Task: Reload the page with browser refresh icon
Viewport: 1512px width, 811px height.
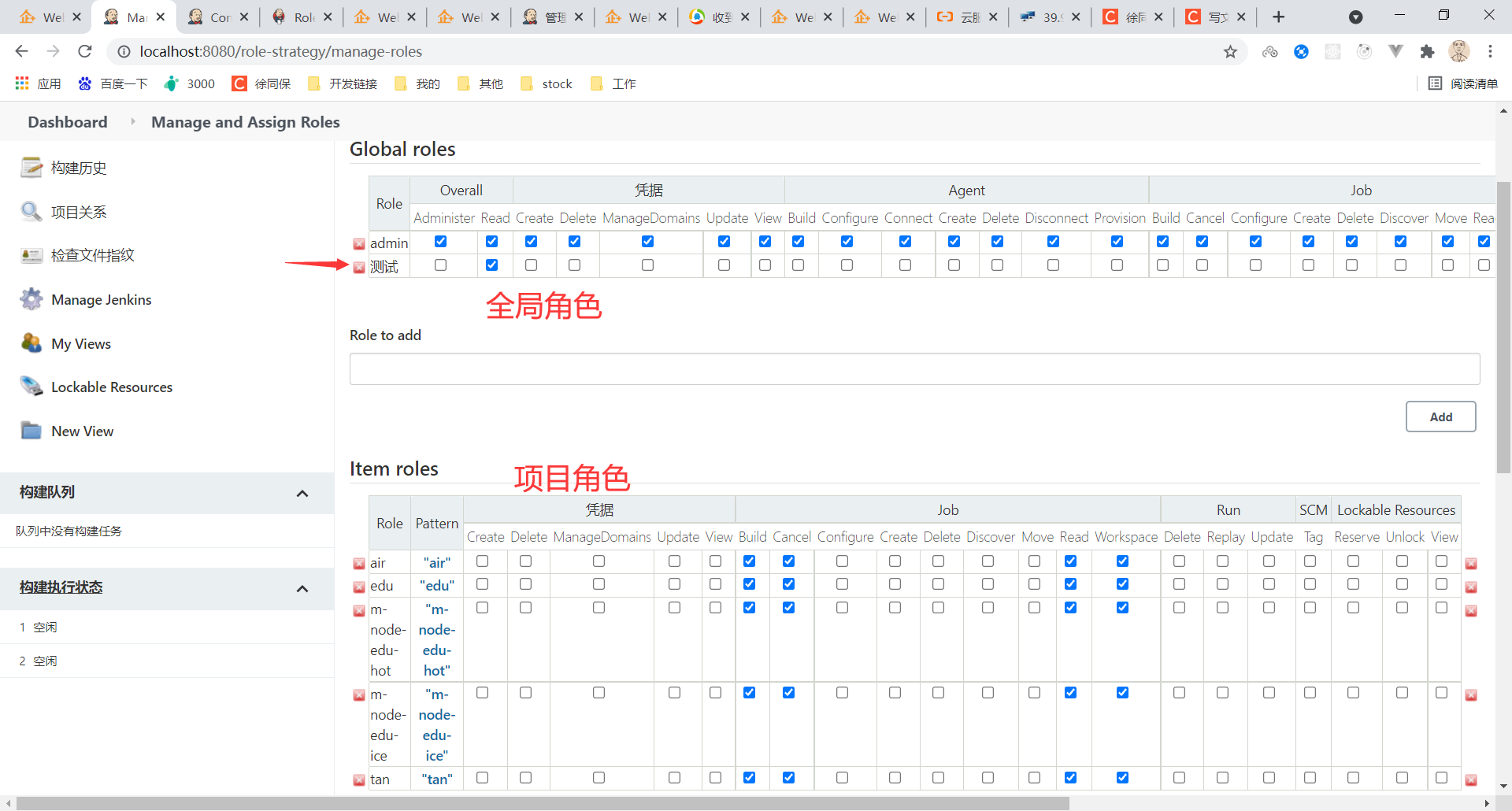Action: coord(85,51)
